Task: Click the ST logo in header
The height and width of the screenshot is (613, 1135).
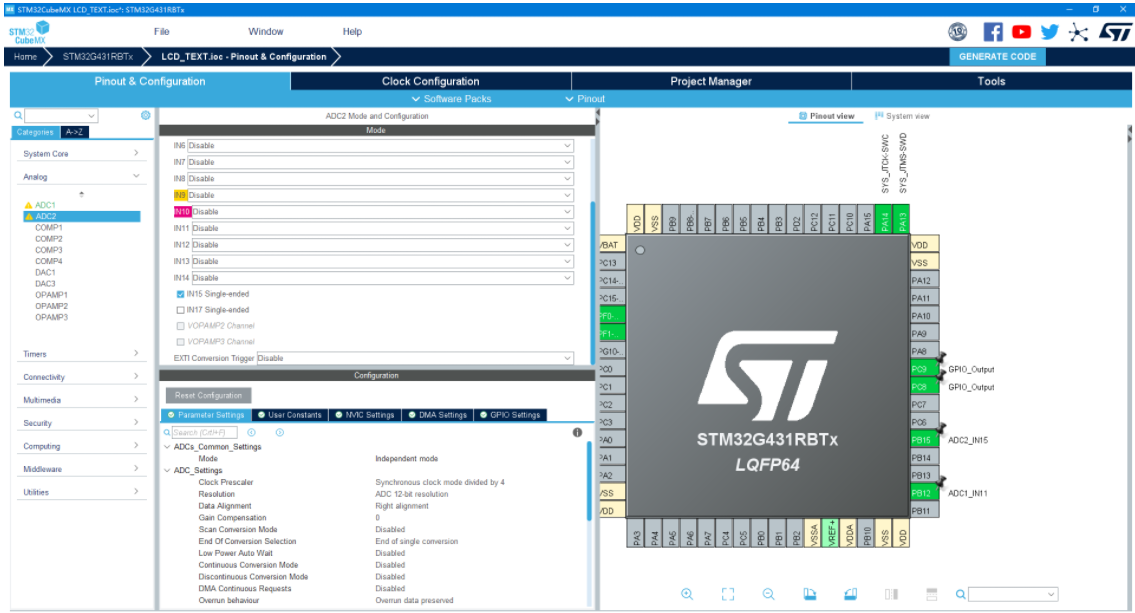Action: pyautogui.click(x=1115, y=32)
